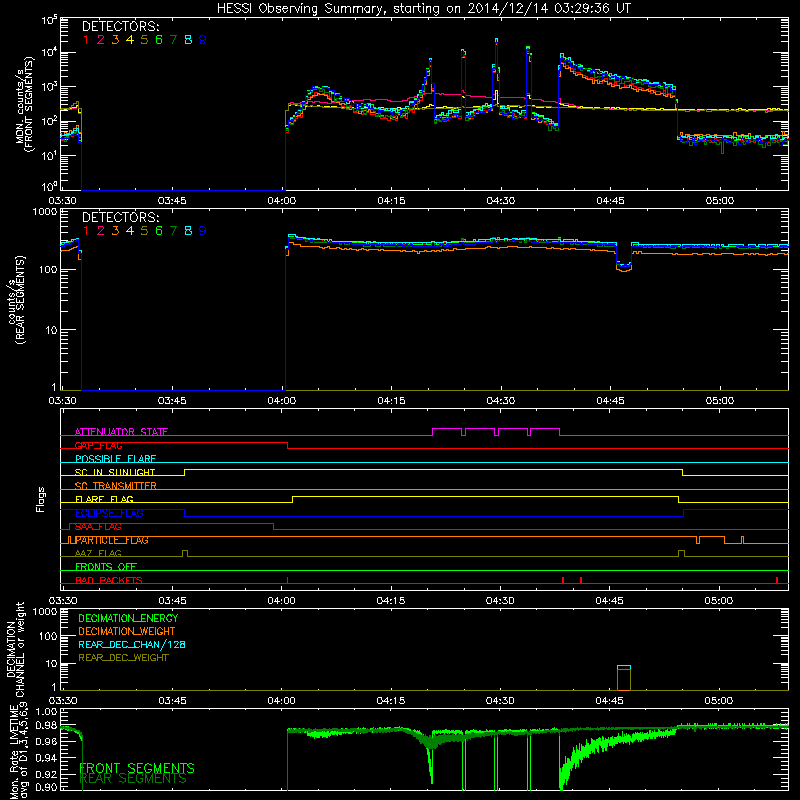Viewport: 800px width, 800px height.
Task: Click the FLARE_FLAG label
Action: coord(104,499)
